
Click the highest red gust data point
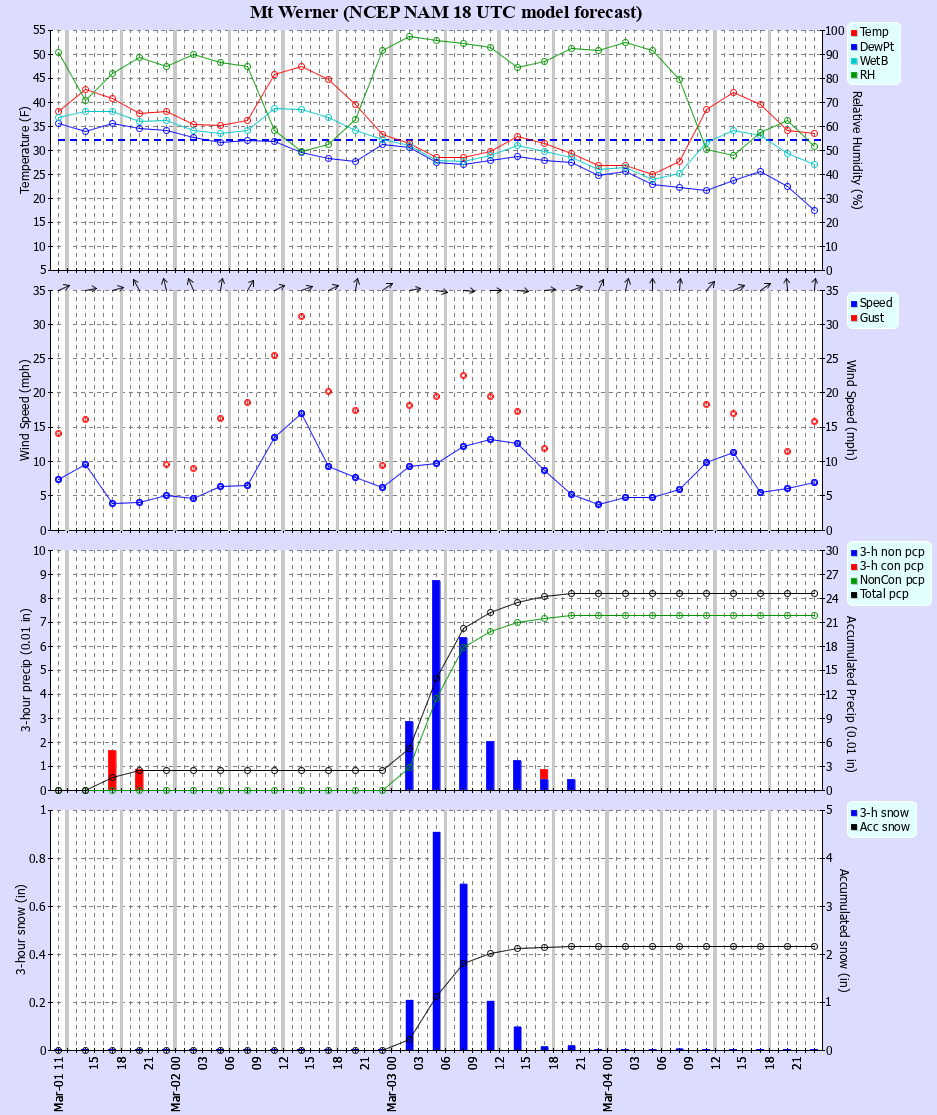click(301, 316)
